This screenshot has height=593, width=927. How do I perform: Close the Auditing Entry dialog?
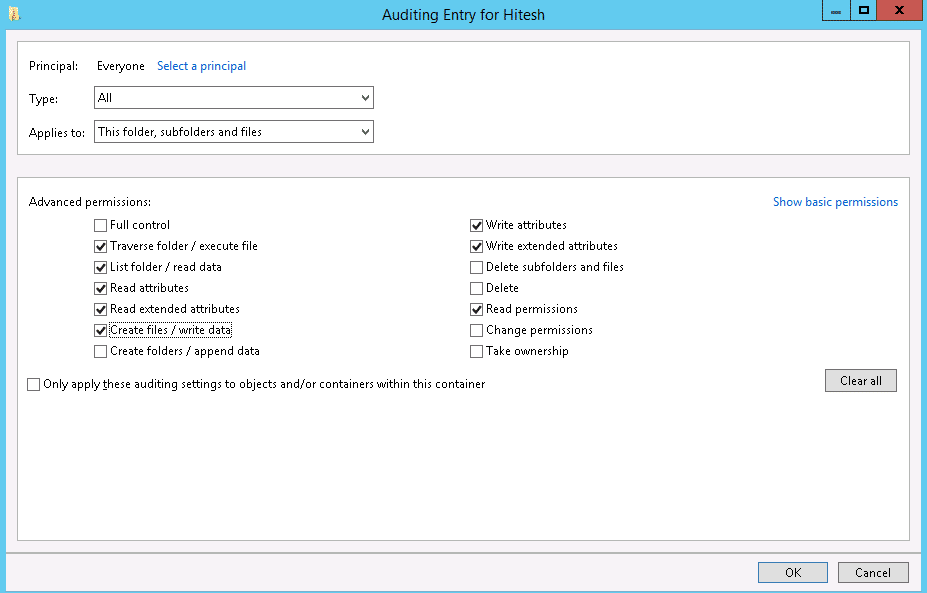point(900,10)
